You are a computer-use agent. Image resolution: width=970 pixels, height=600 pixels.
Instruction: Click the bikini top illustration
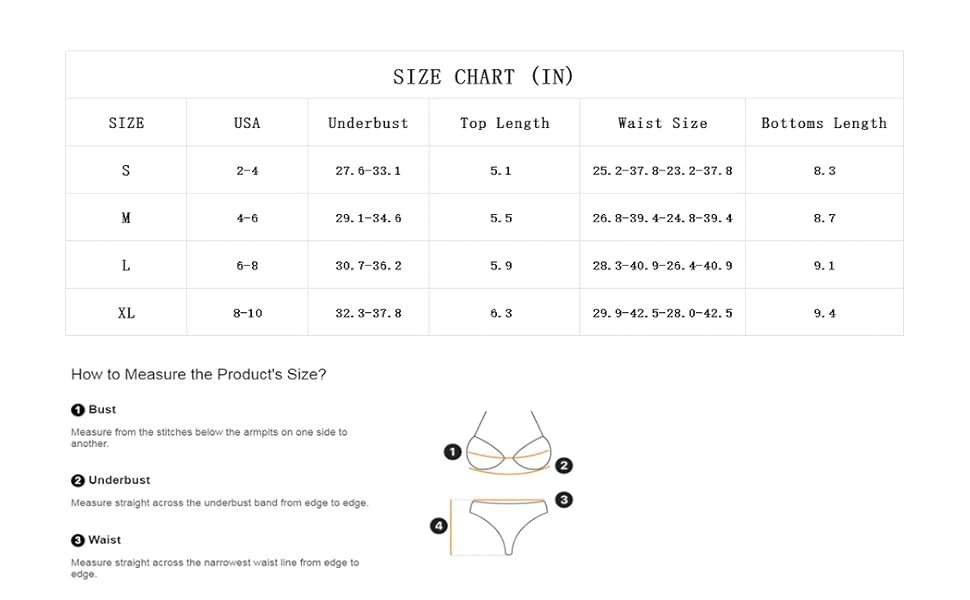point(509,443)
